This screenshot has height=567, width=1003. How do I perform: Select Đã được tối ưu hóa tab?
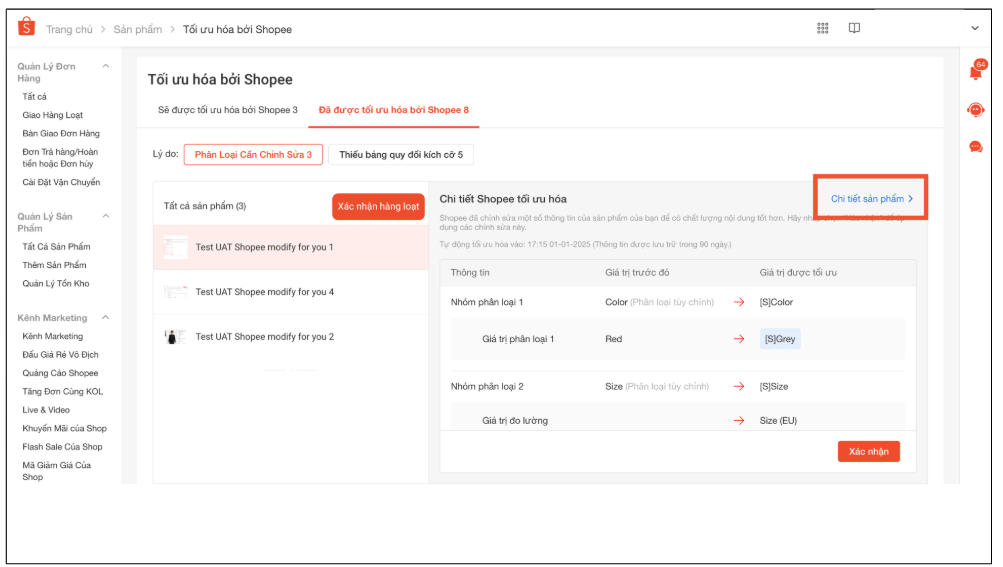click(393, 110)
